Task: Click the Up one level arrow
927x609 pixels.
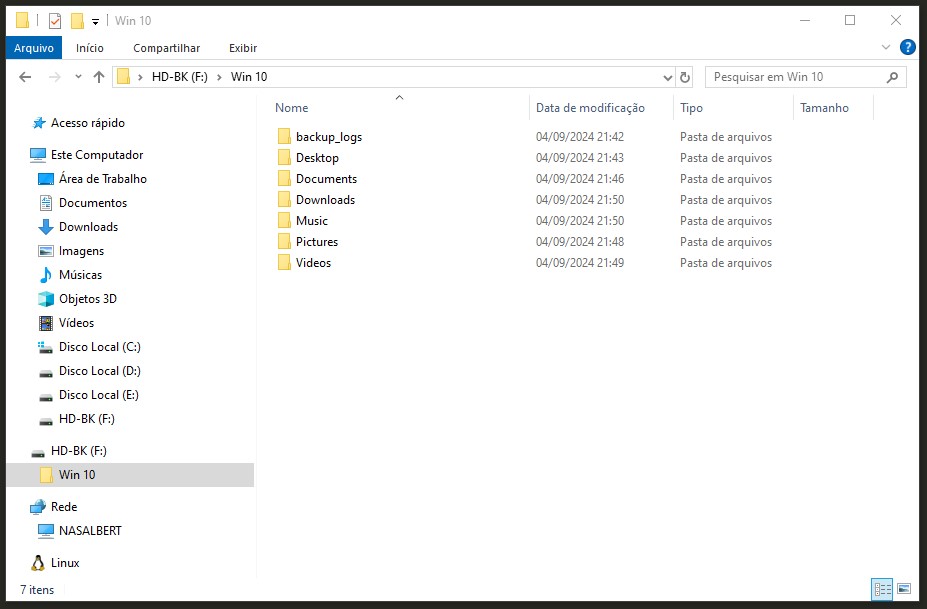Action: [98, 77]
